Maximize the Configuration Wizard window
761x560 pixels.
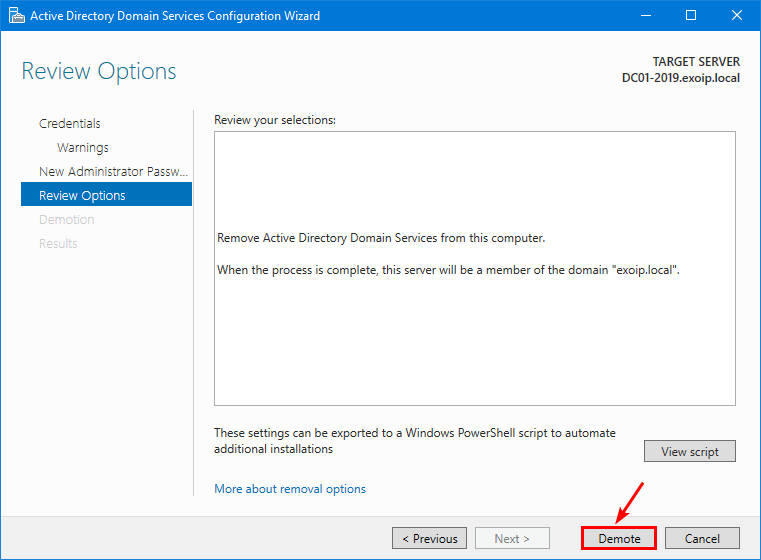point(690,16)
